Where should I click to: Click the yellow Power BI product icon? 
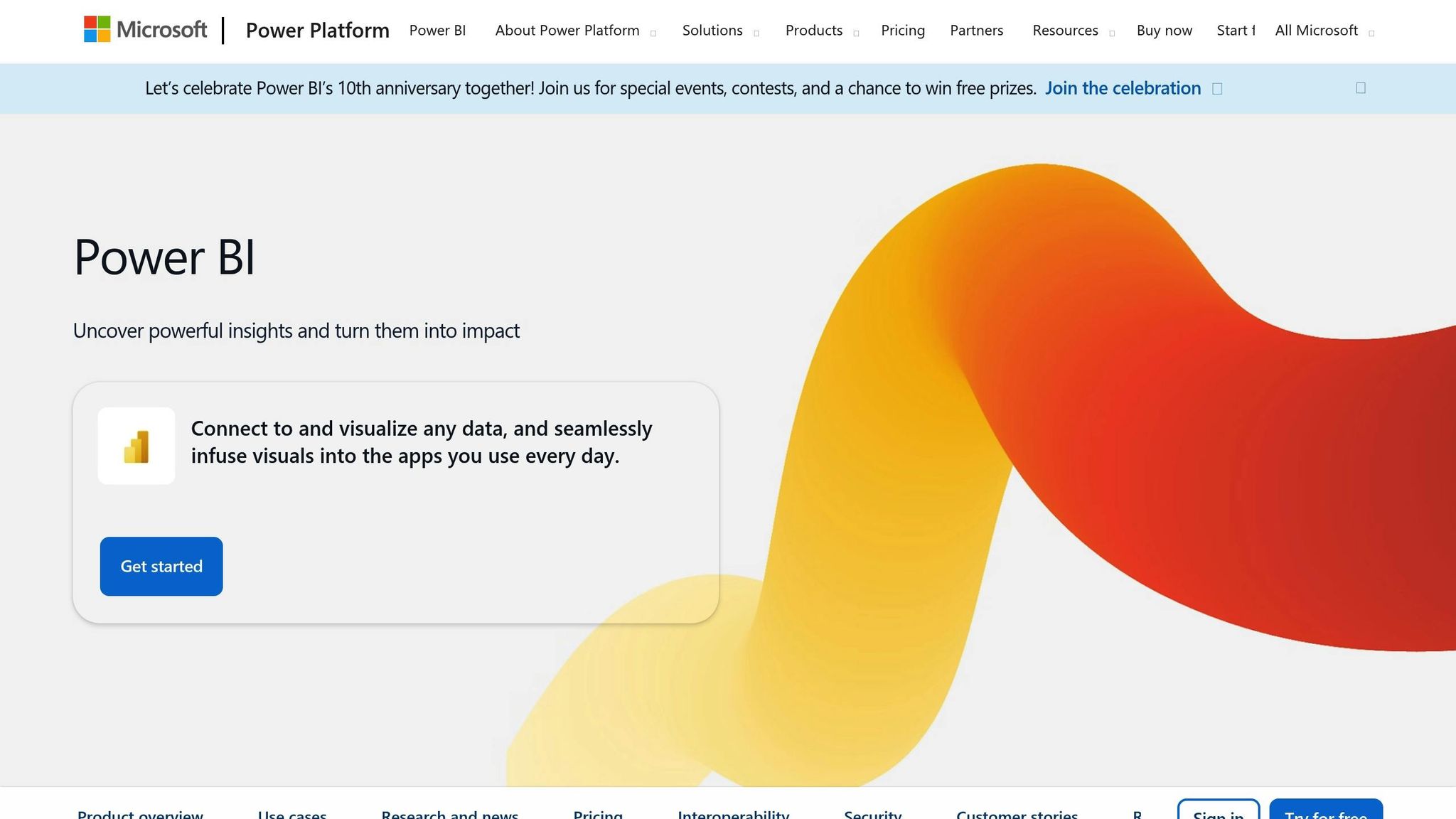136,445
